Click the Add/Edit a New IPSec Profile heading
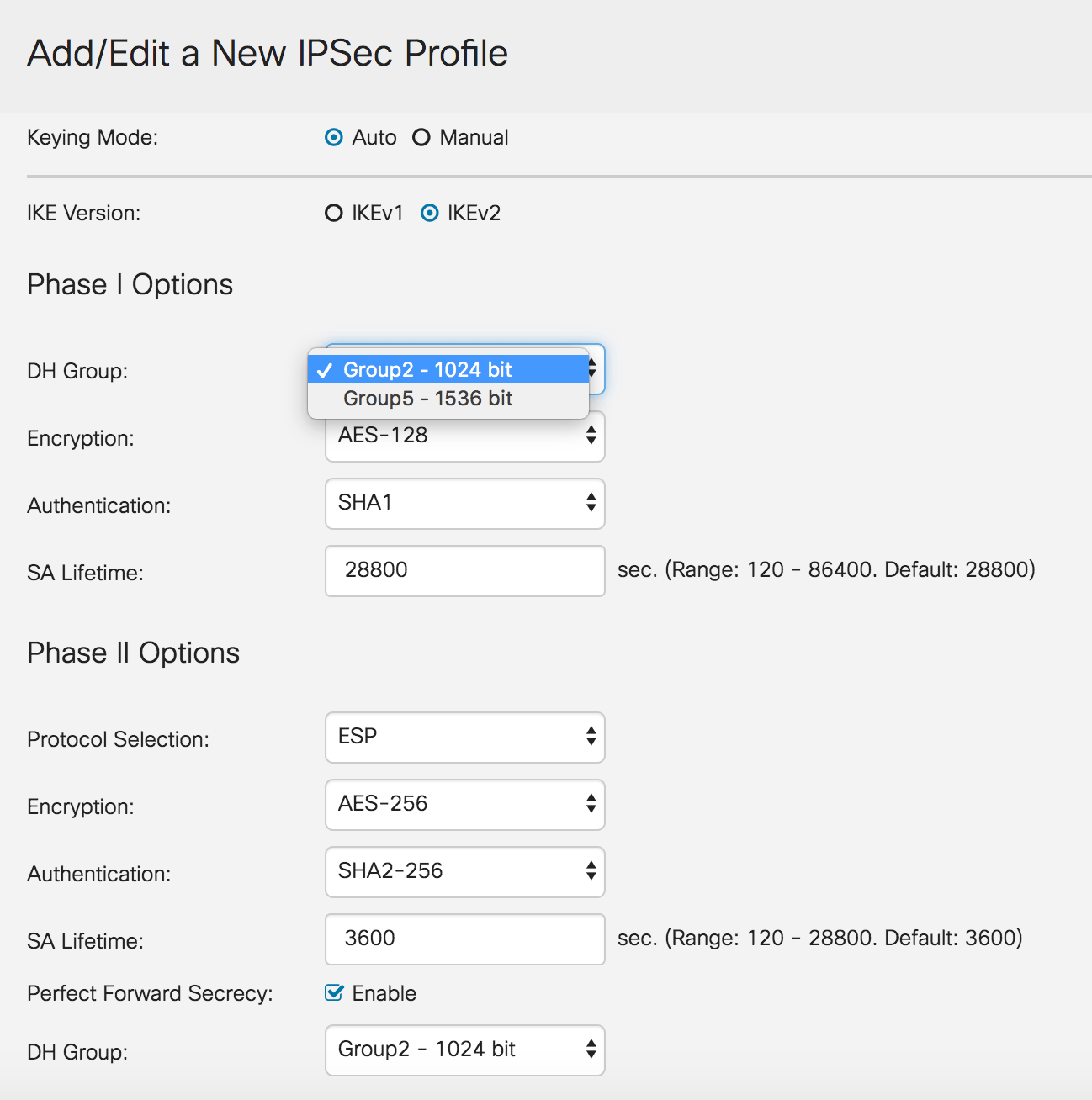 point(268,53)
